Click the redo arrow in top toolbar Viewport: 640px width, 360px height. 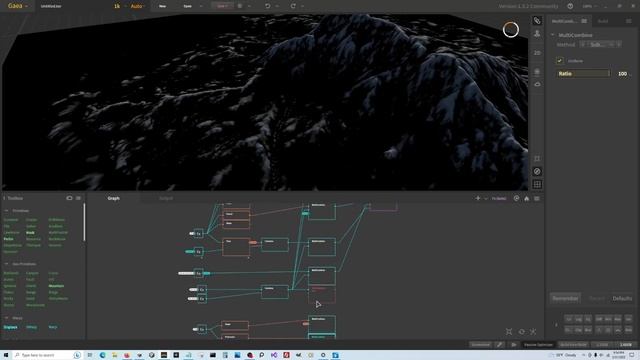293,6
